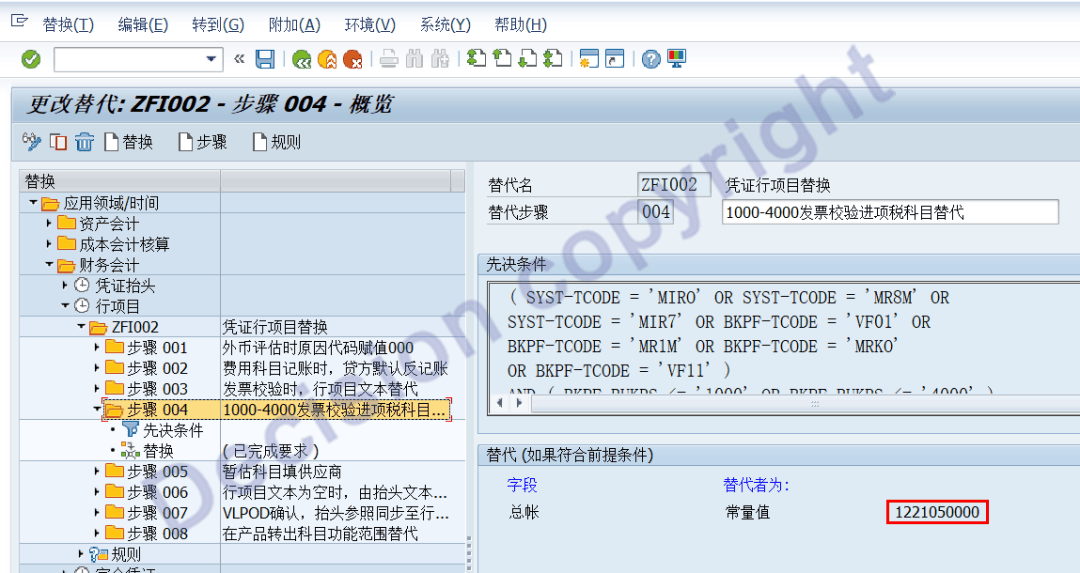The width and height of the screenshot is (1080, 573).
Task: Click the Find binoculars icon
Action: [415, 59]
